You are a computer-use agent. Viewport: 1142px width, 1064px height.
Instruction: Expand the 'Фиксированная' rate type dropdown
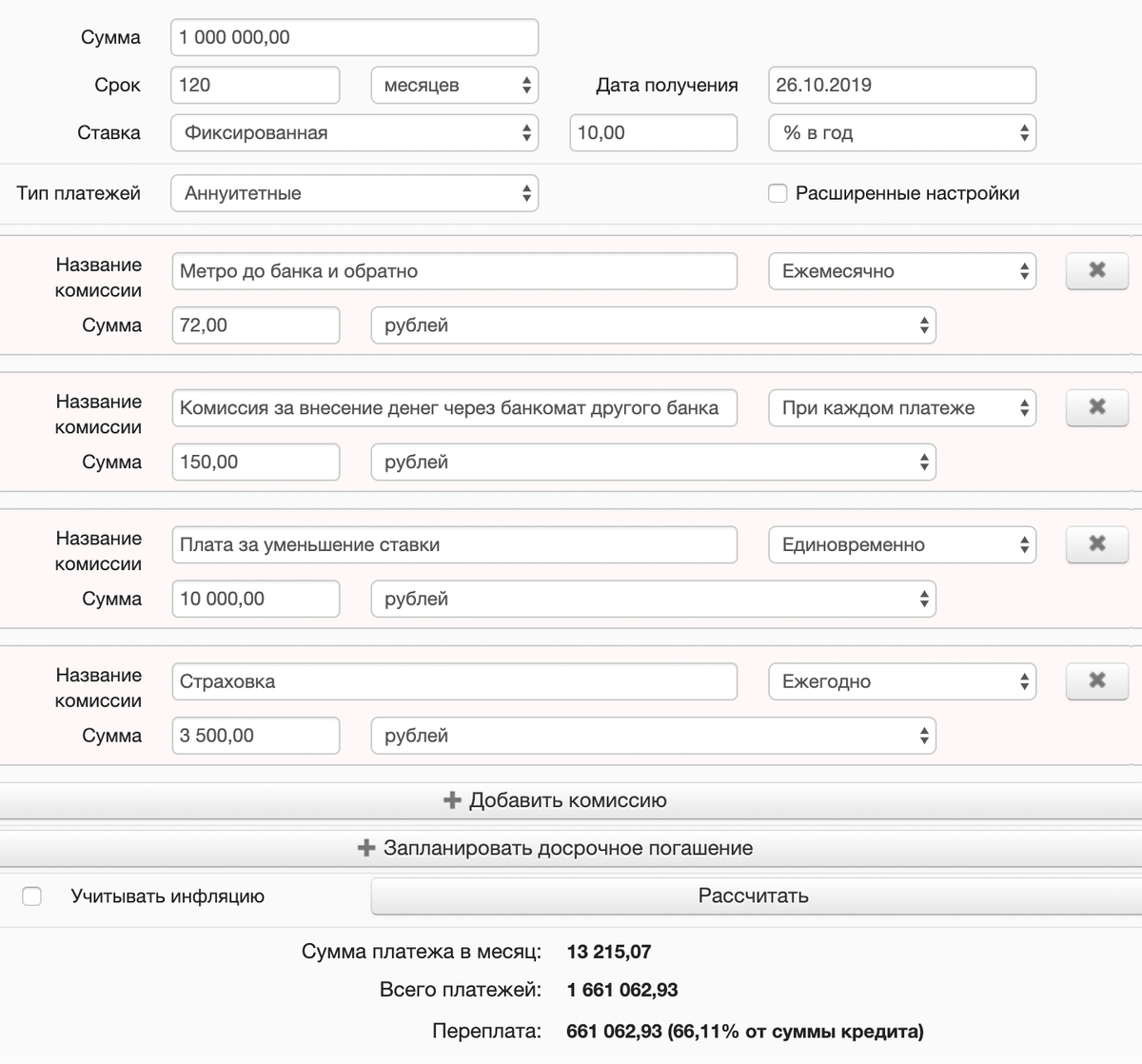click(355, 132)
